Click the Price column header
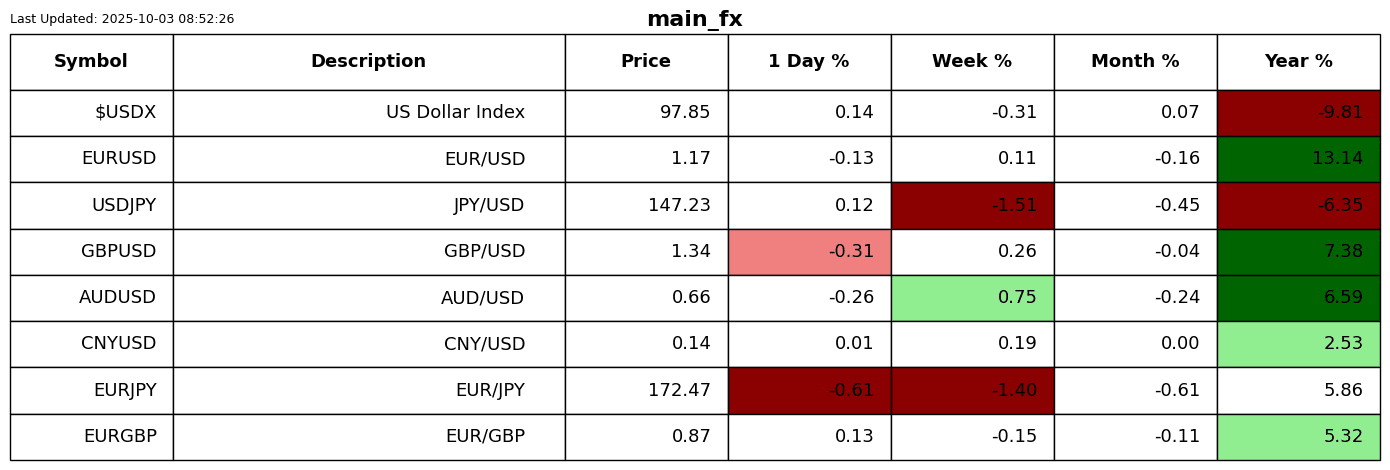Screen dimensions: 1390x470 pyautogui.click(x=646, y=62)
